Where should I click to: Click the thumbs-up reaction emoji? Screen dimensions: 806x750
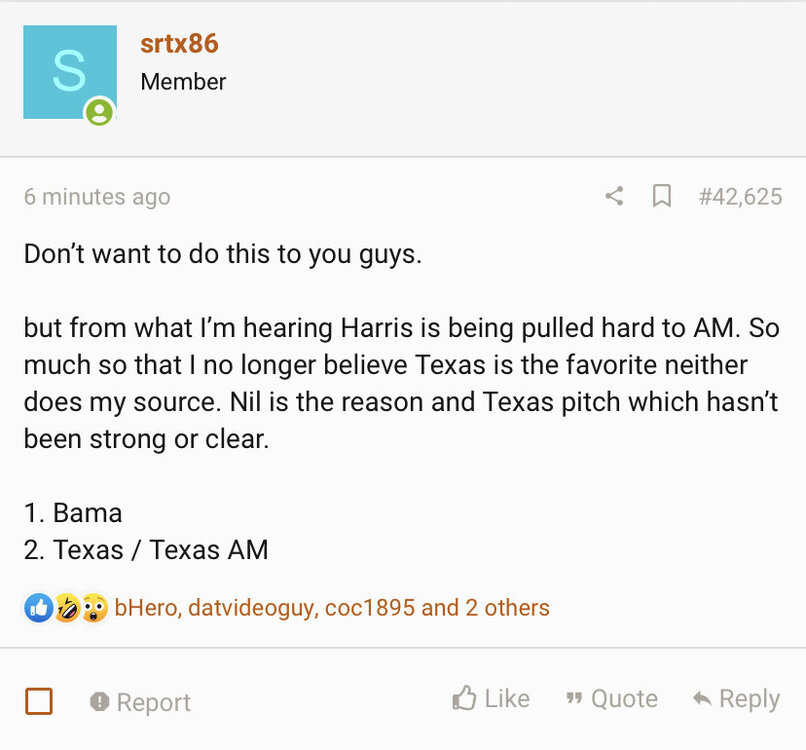(38, 607)
